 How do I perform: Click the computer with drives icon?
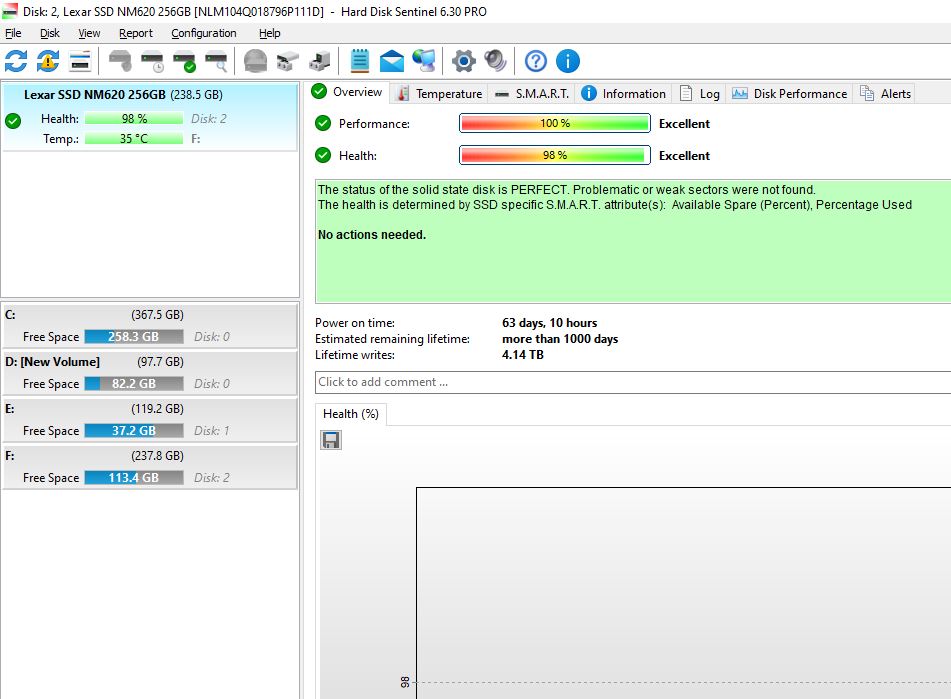(320, 61)
